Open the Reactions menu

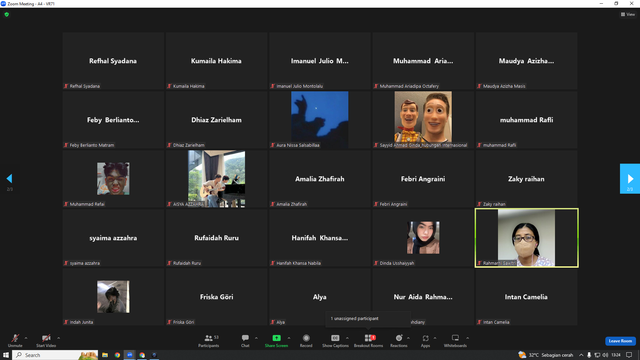pos(399,341)
